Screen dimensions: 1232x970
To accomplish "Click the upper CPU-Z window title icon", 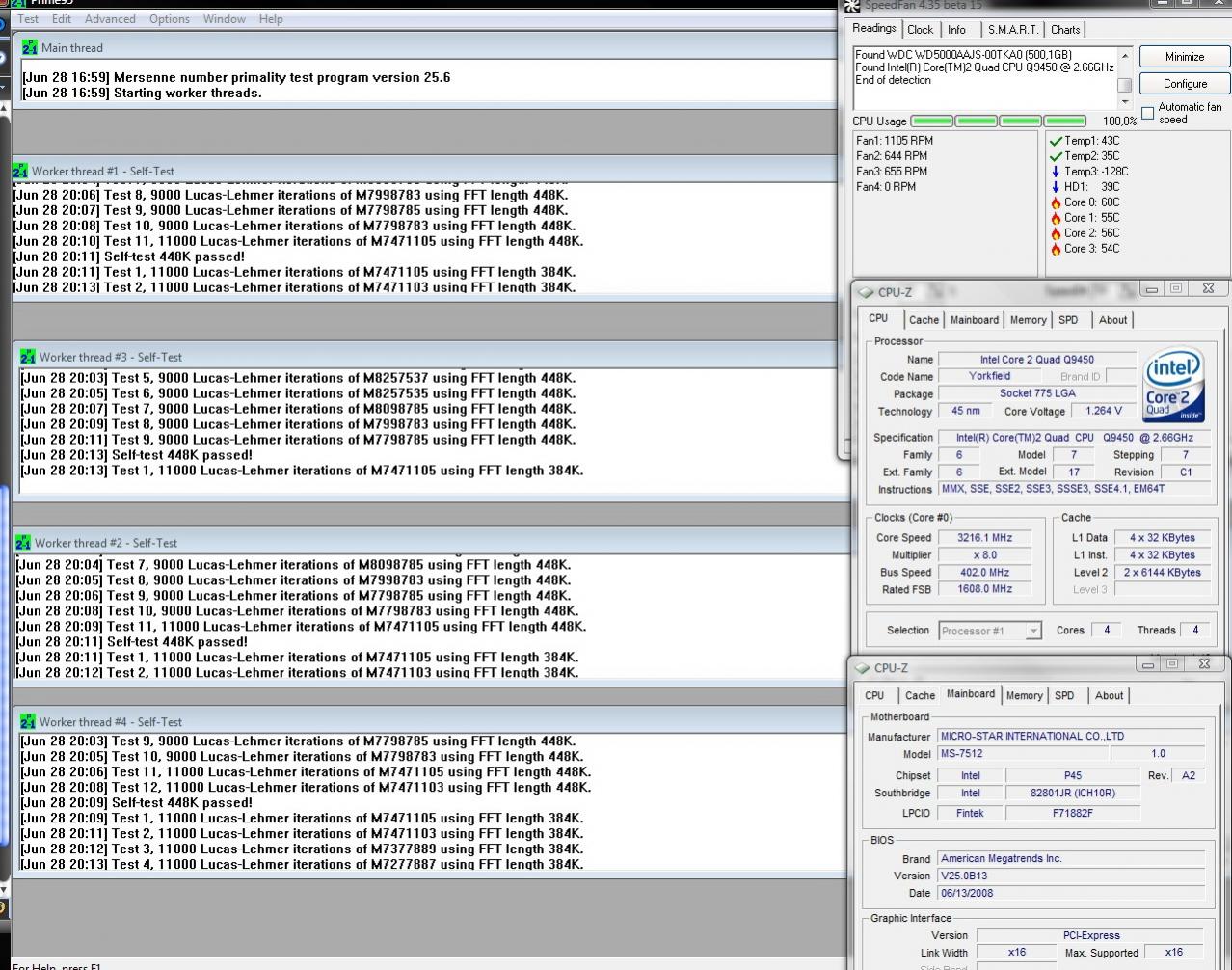I will click(865, 292).
